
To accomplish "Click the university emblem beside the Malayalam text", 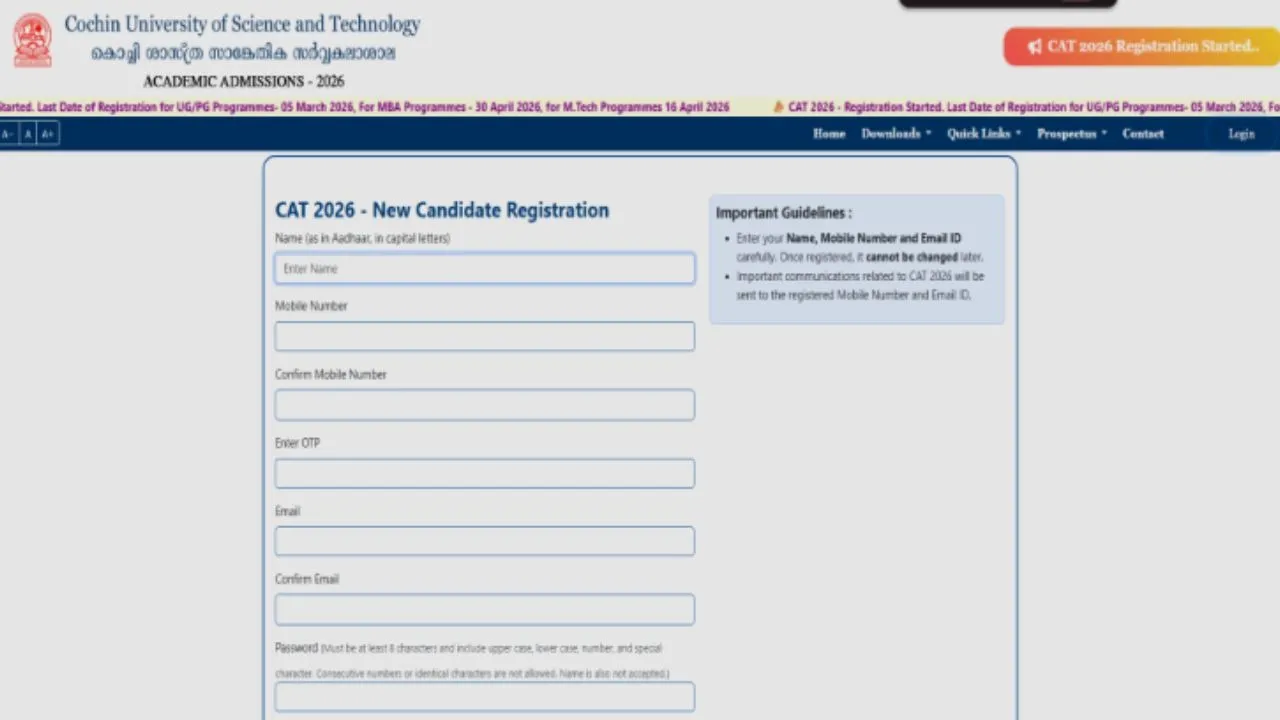I will (32, 40).
